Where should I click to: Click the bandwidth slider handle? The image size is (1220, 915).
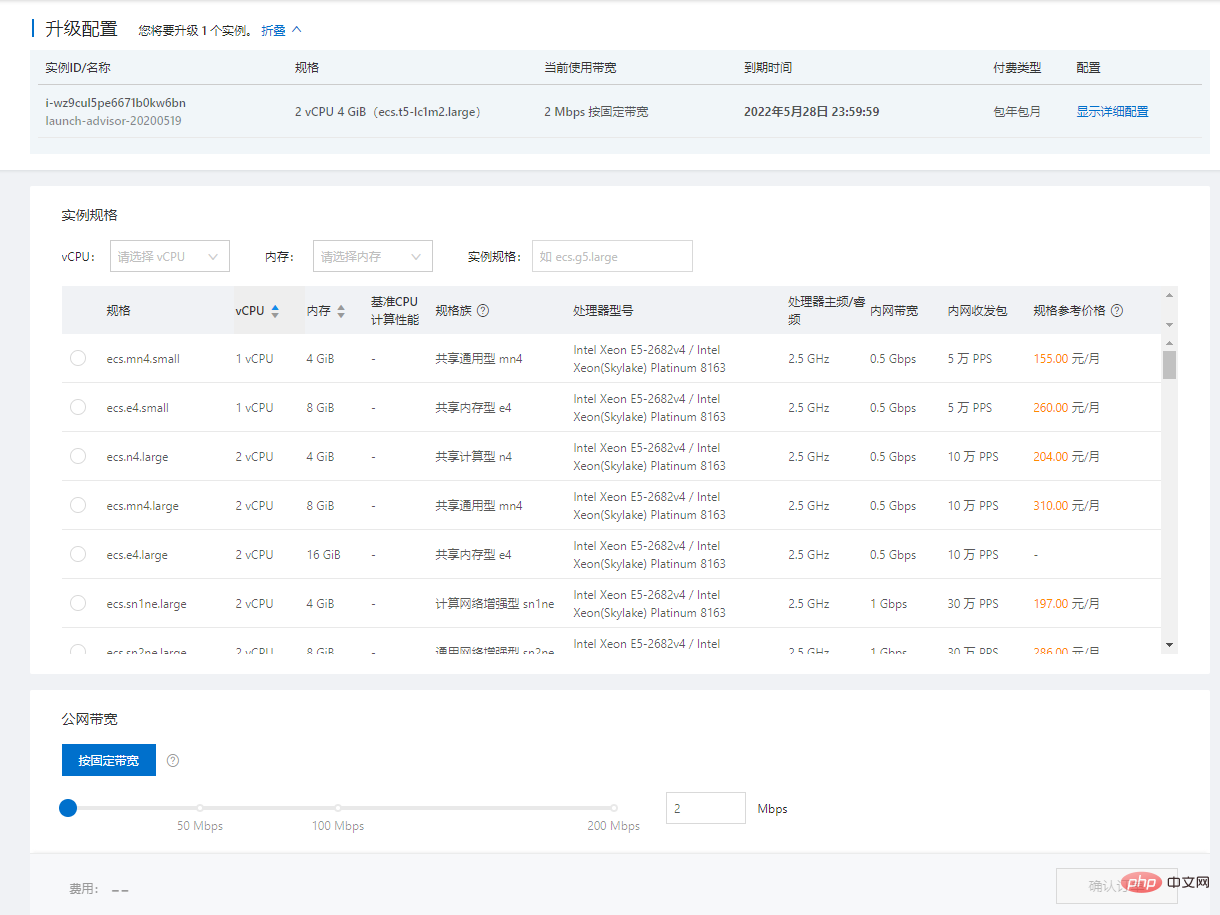point(68,807)
